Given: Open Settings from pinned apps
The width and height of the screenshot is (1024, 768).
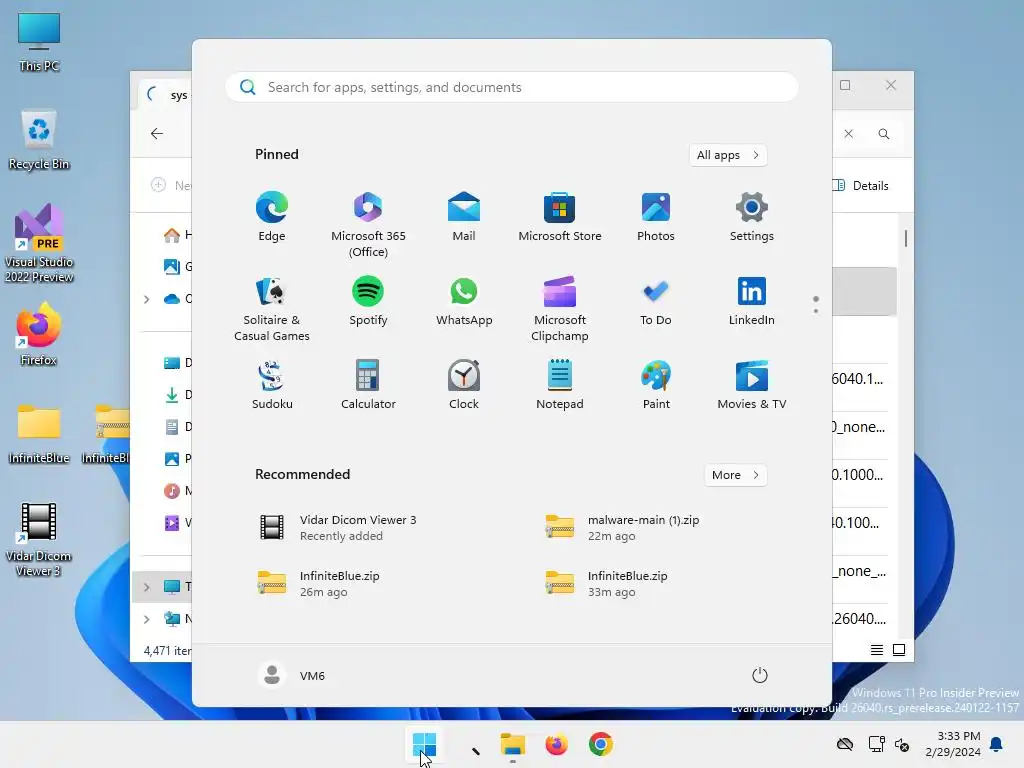Looking at the screenshot, I should click(x=752, y=217).
